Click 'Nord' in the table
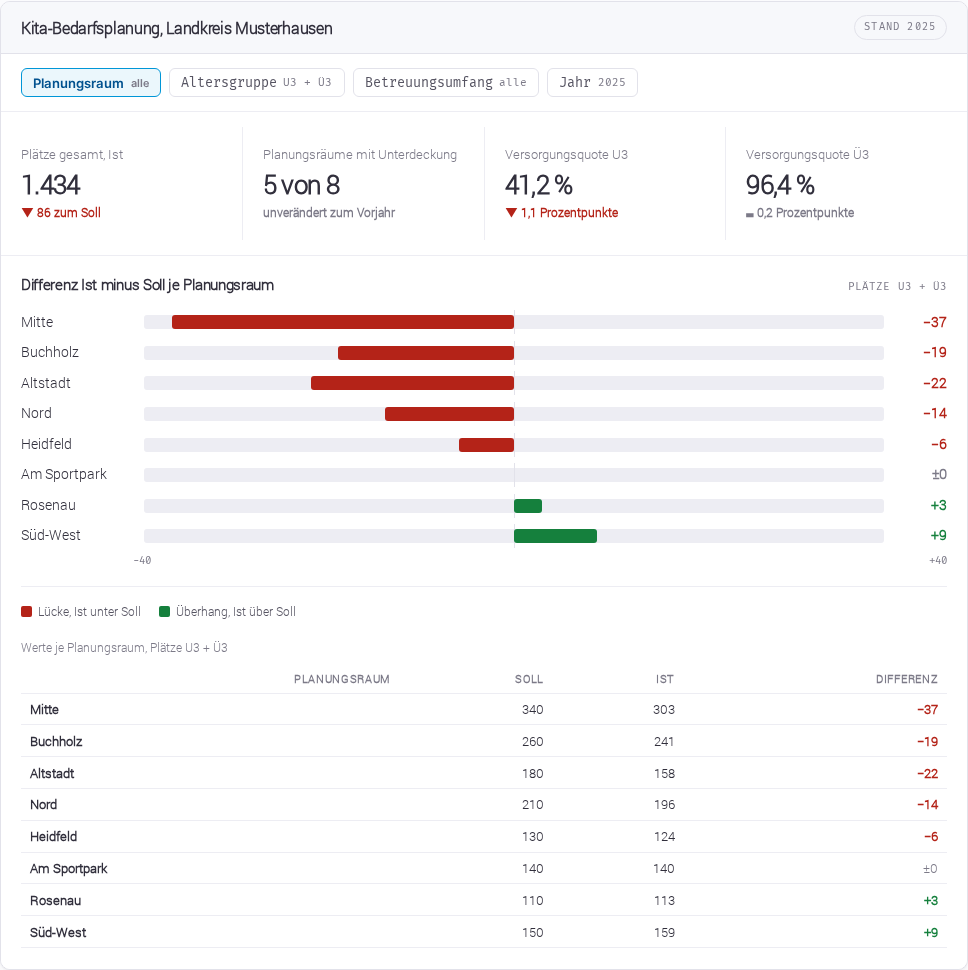968x970 pixels. click(43, 805)
